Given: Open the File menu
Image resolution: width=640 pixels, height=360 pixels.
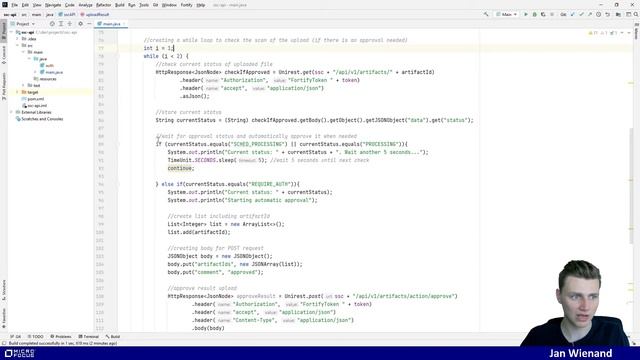Looking at the screenshot, I should (14, 5).
